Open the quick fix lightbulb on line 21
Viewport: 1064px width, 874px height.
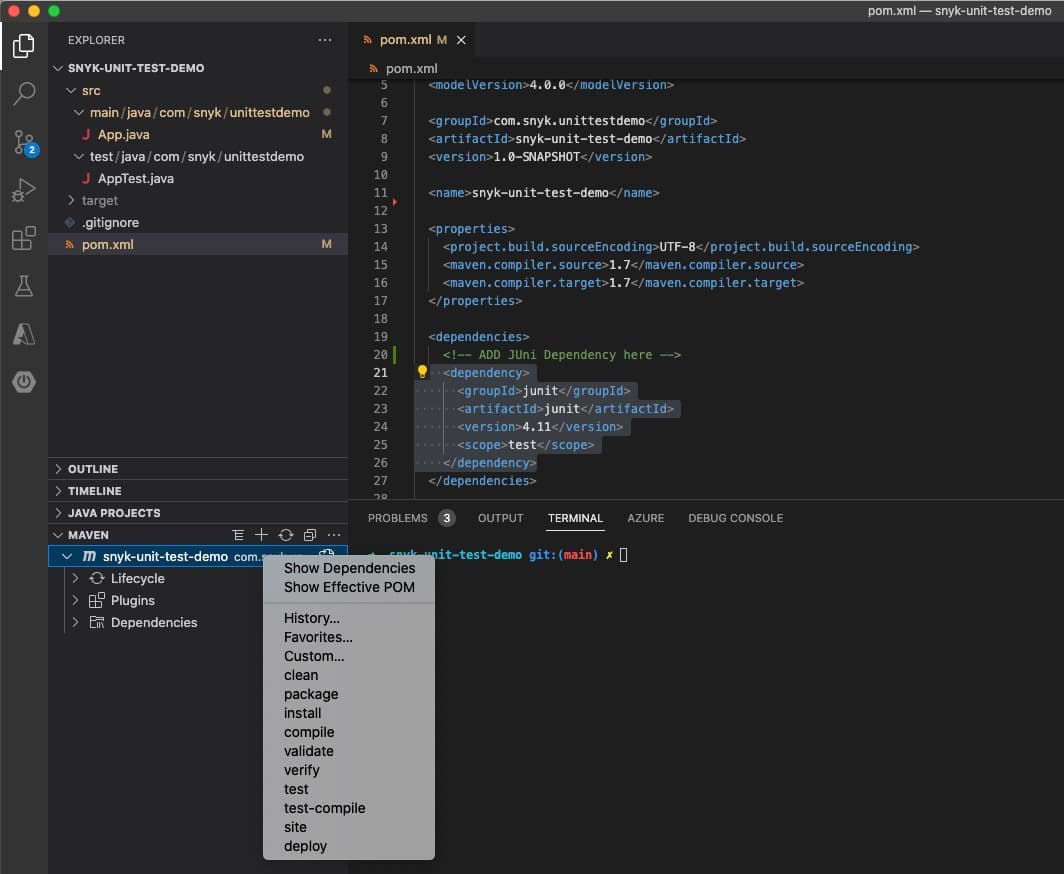(421, 371)
